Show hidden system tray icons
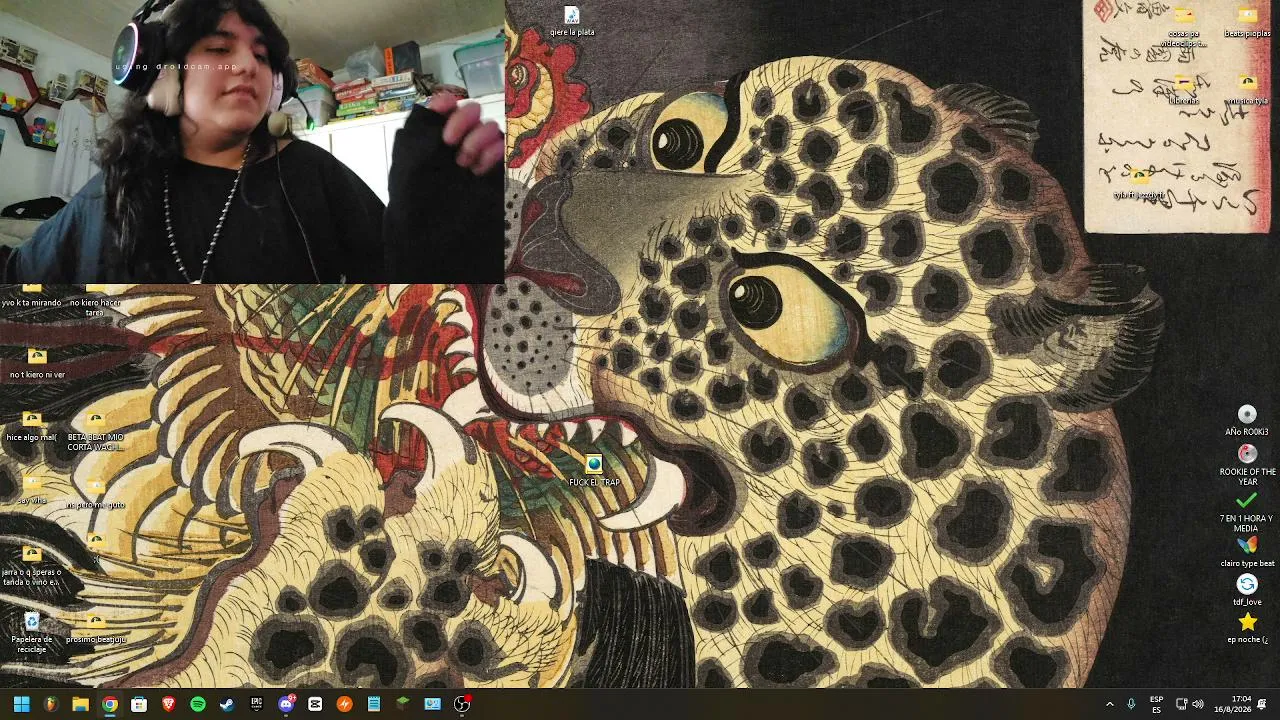1280x720 pixels. pos(1109,704)
